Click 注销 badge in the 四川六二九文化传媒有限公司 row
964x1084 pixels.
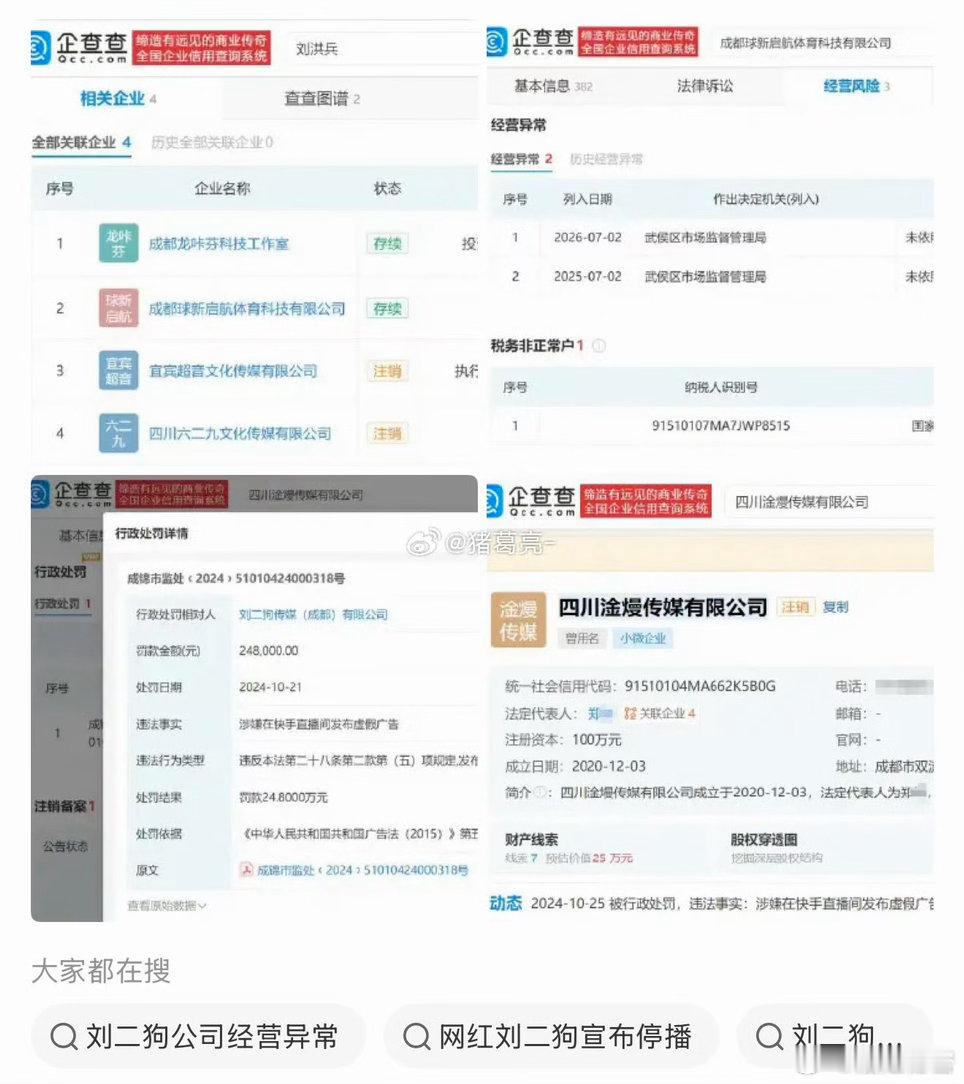pyautogui.click(x=387, y=433)
